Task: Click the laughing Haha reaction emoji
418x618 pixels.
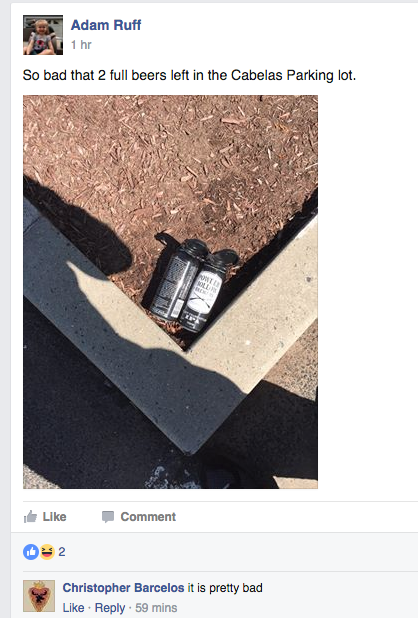Action: (x=46, y=552)
